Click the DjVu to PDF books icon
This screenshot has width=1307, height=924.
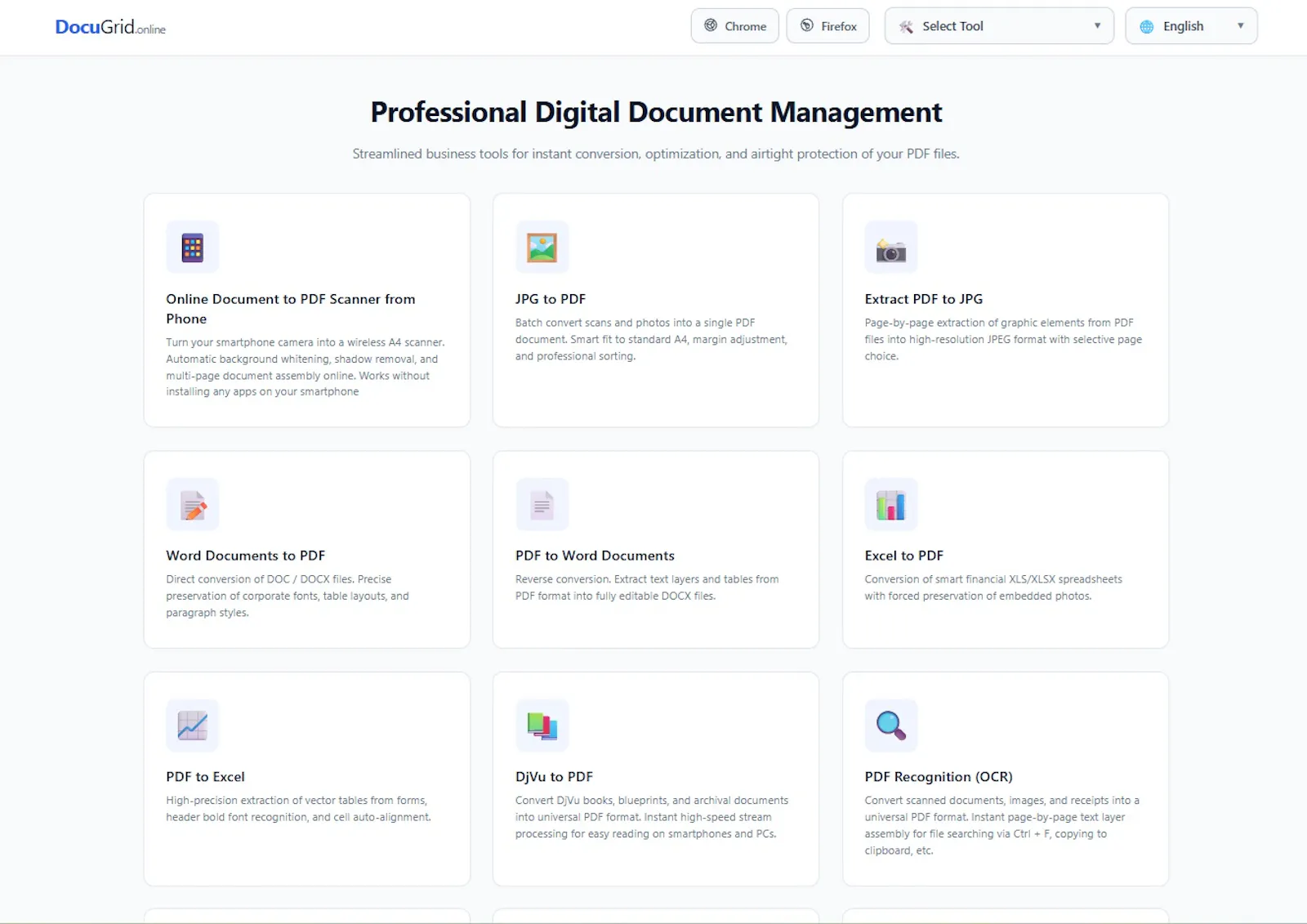point(542,725)
